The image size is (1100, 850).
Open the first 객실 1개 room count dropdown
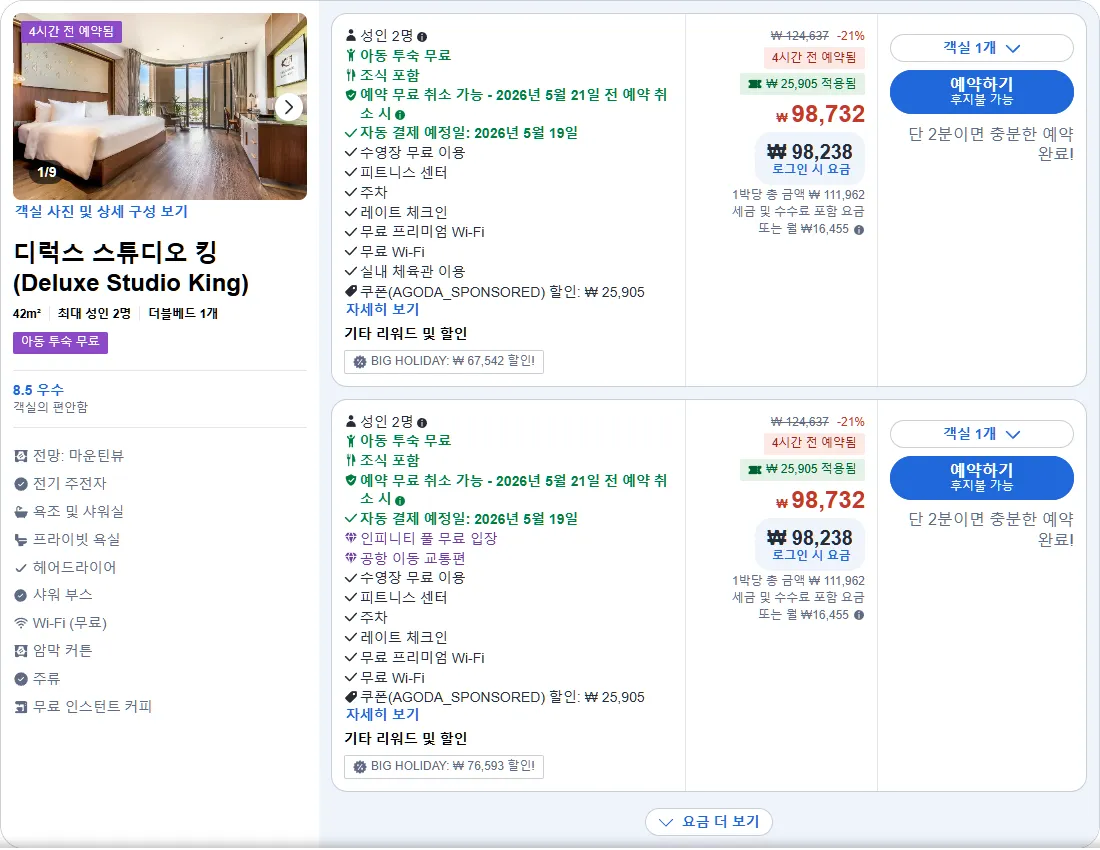[981, 48]
